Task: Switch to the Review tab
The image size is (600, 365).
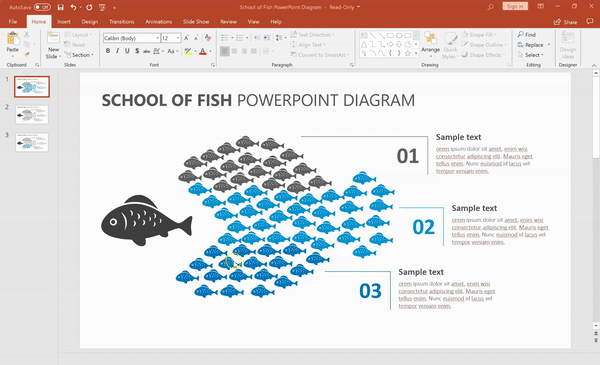Action: (x=228, y=22)
